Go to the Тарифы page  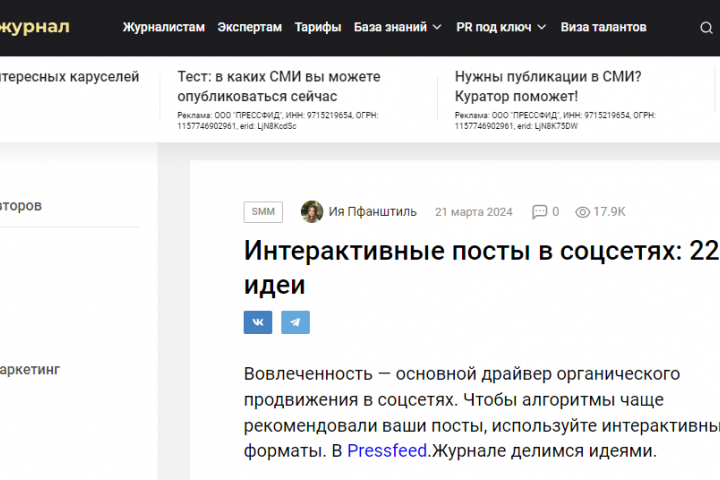(x=318, y=27)
